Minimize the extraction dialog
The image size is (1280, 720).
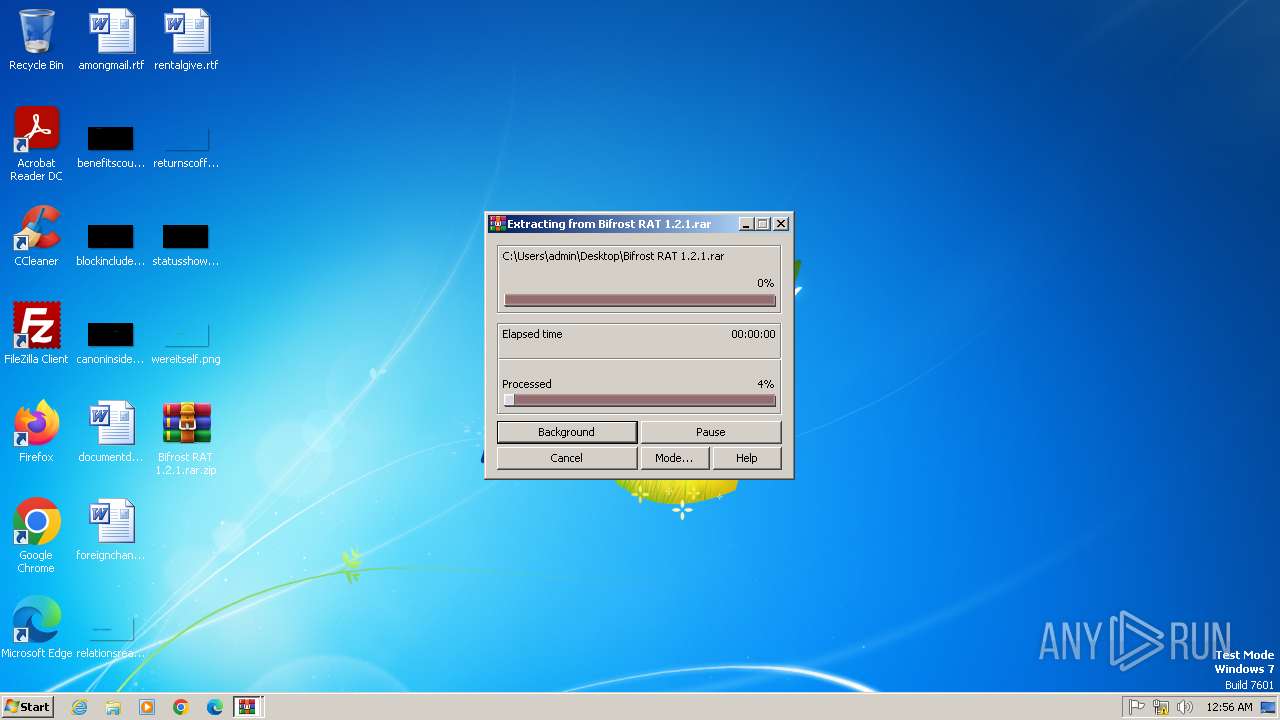tap(746, 224)
